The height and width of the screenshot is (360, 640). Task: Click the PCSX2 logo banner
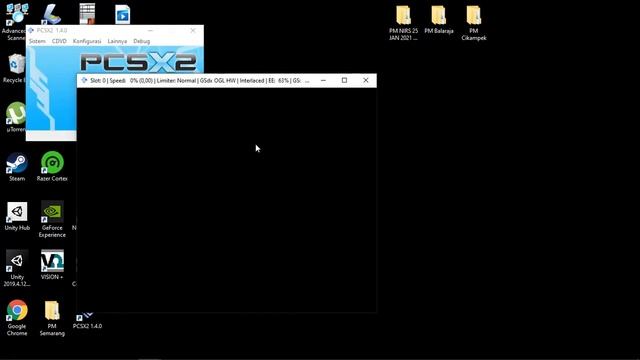coord(138,62)
